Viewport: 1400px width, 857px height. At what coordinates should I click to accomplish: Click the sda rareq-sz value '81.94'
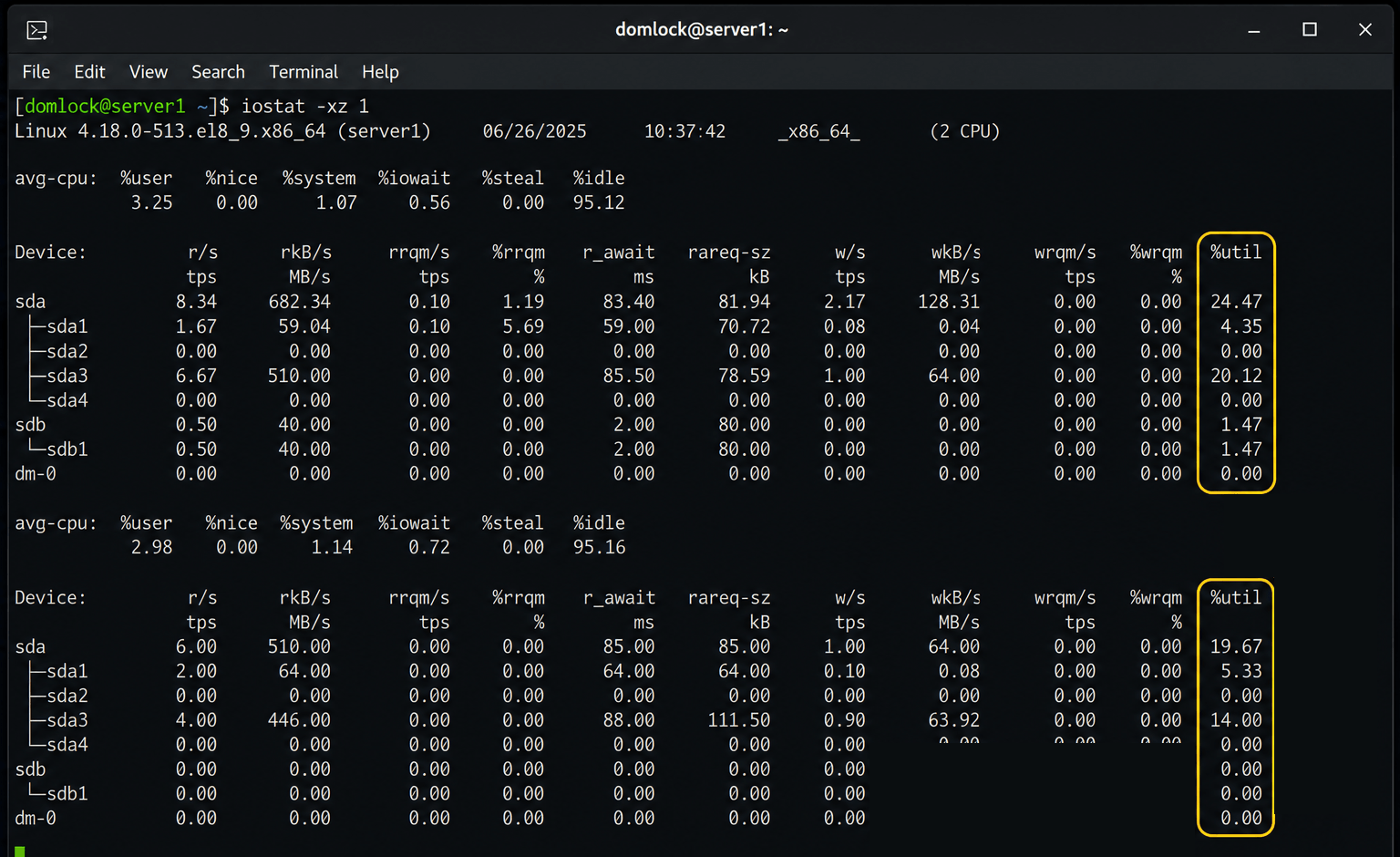pos(744,302)
